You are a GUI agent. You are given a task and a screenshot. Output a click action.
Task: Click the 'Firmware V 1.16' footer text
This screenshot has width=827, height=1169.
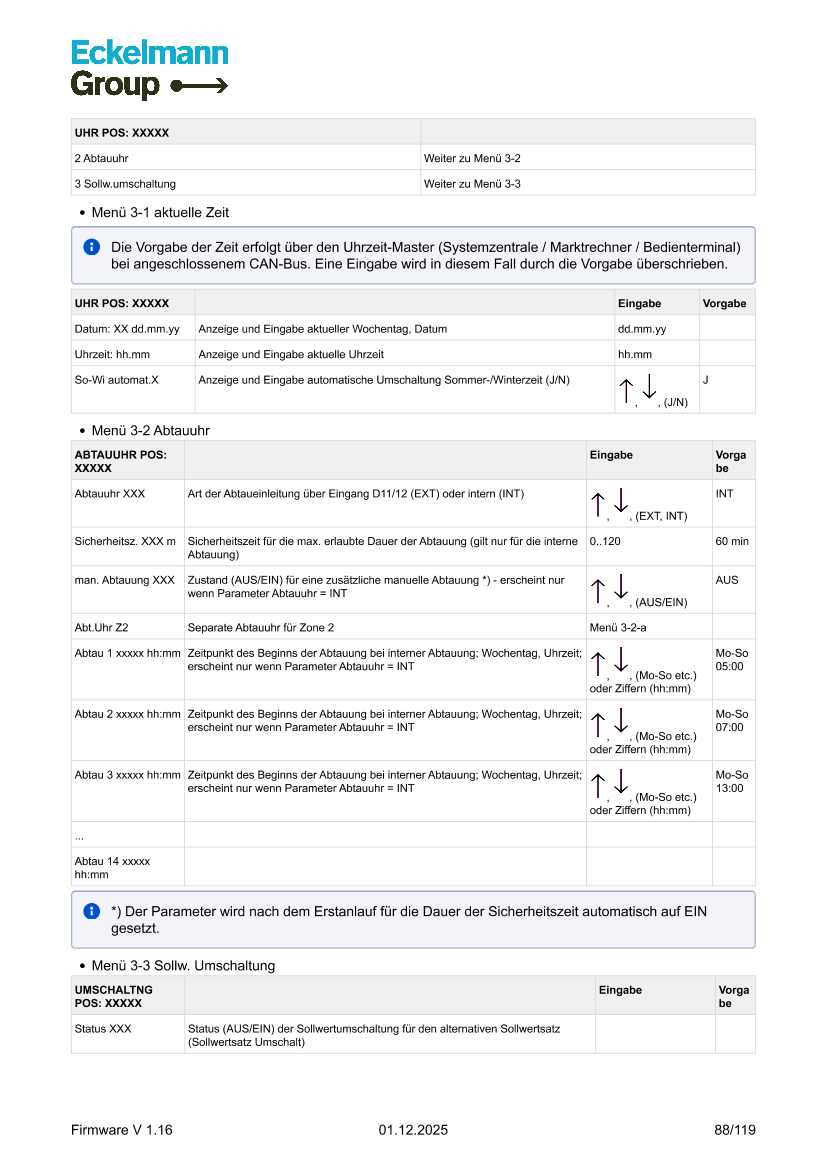[122, 1130]
